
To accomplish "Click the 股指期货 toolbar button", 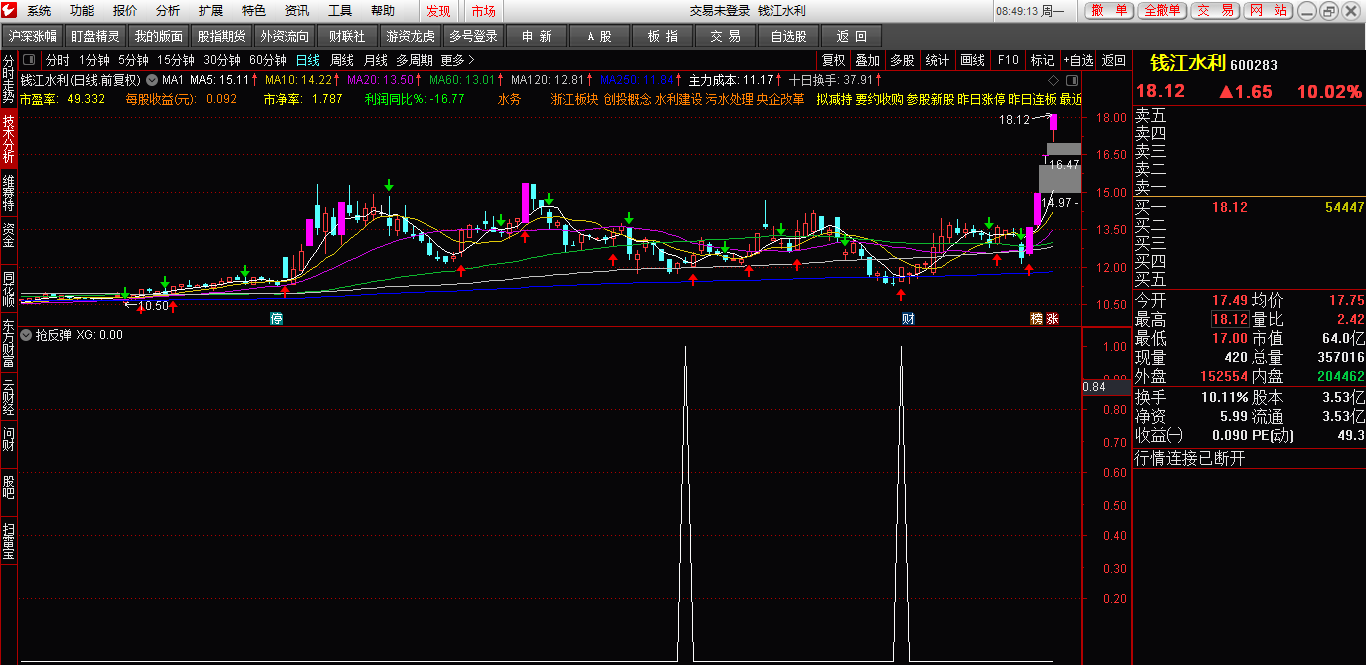I will (221, 36).
